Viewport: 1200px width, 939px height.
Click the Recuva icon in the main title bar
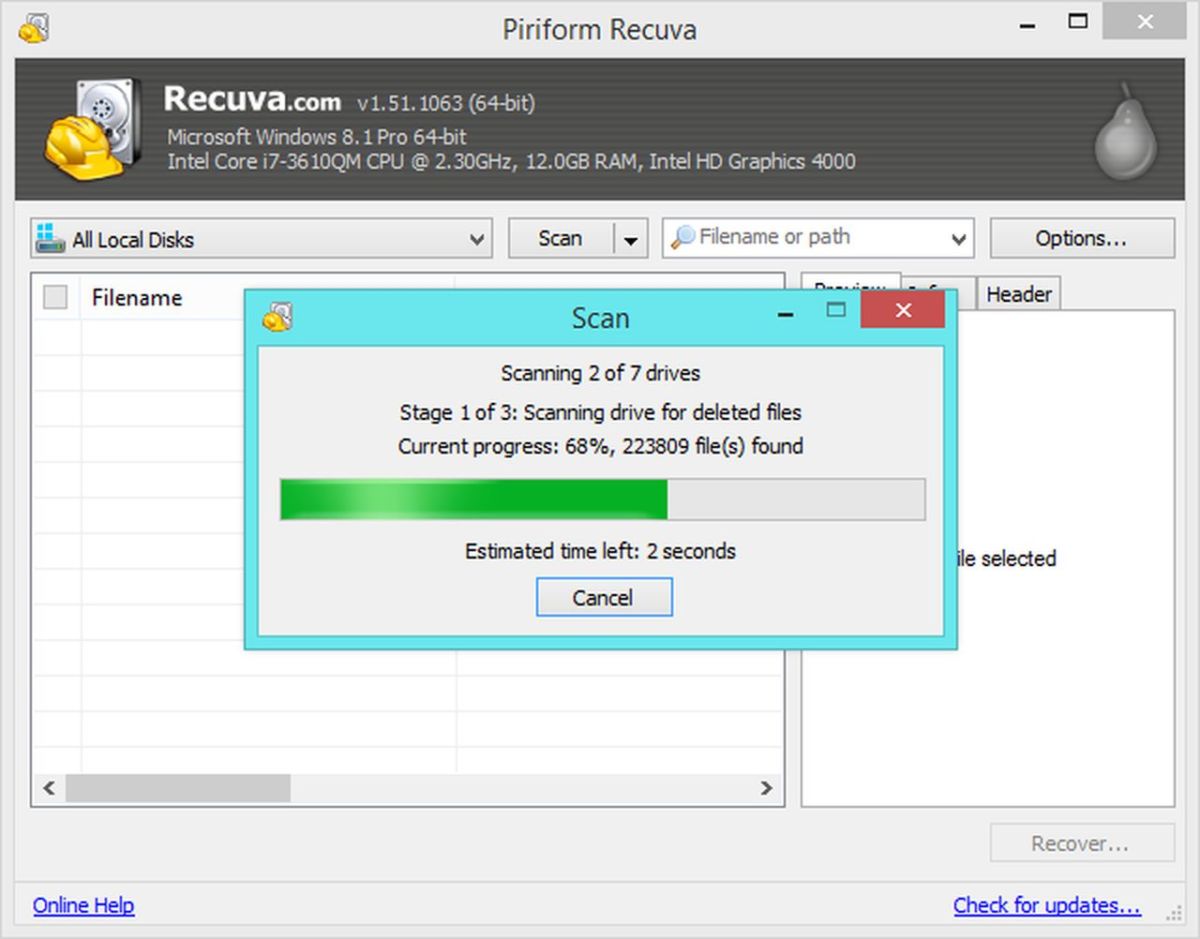click(x=33, y=27)
